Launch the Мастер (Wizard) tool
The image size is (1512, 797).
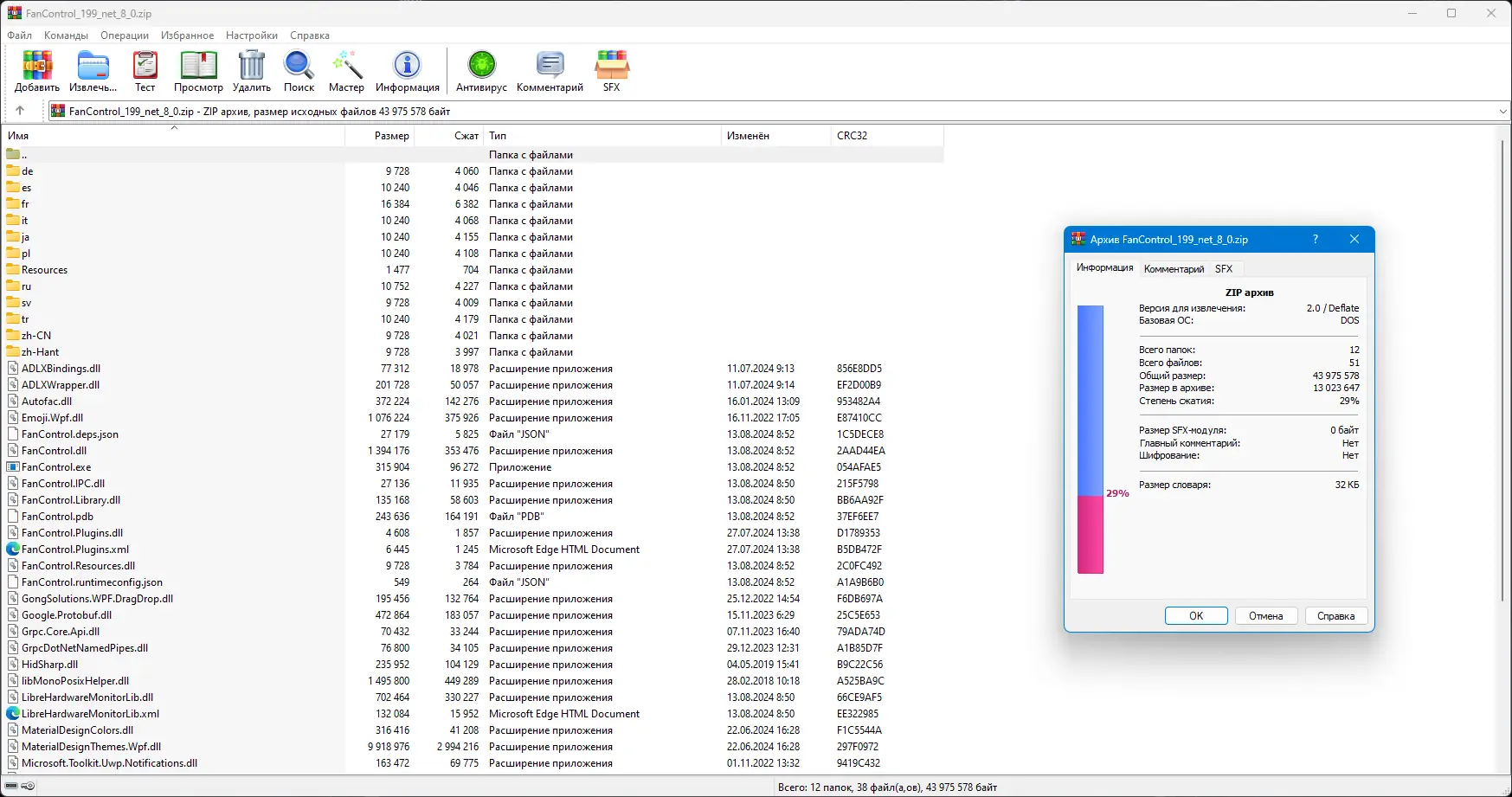click(346, 71)
